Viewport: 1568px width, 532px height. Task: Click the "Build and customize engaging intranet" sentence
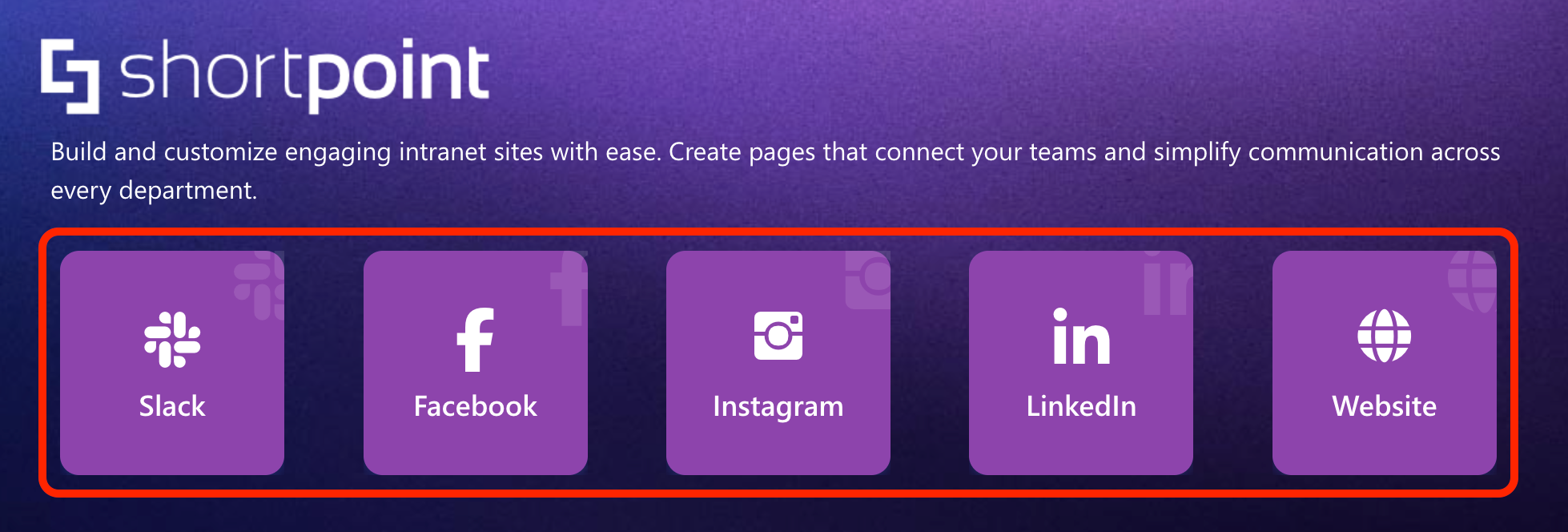pos(356,151)
